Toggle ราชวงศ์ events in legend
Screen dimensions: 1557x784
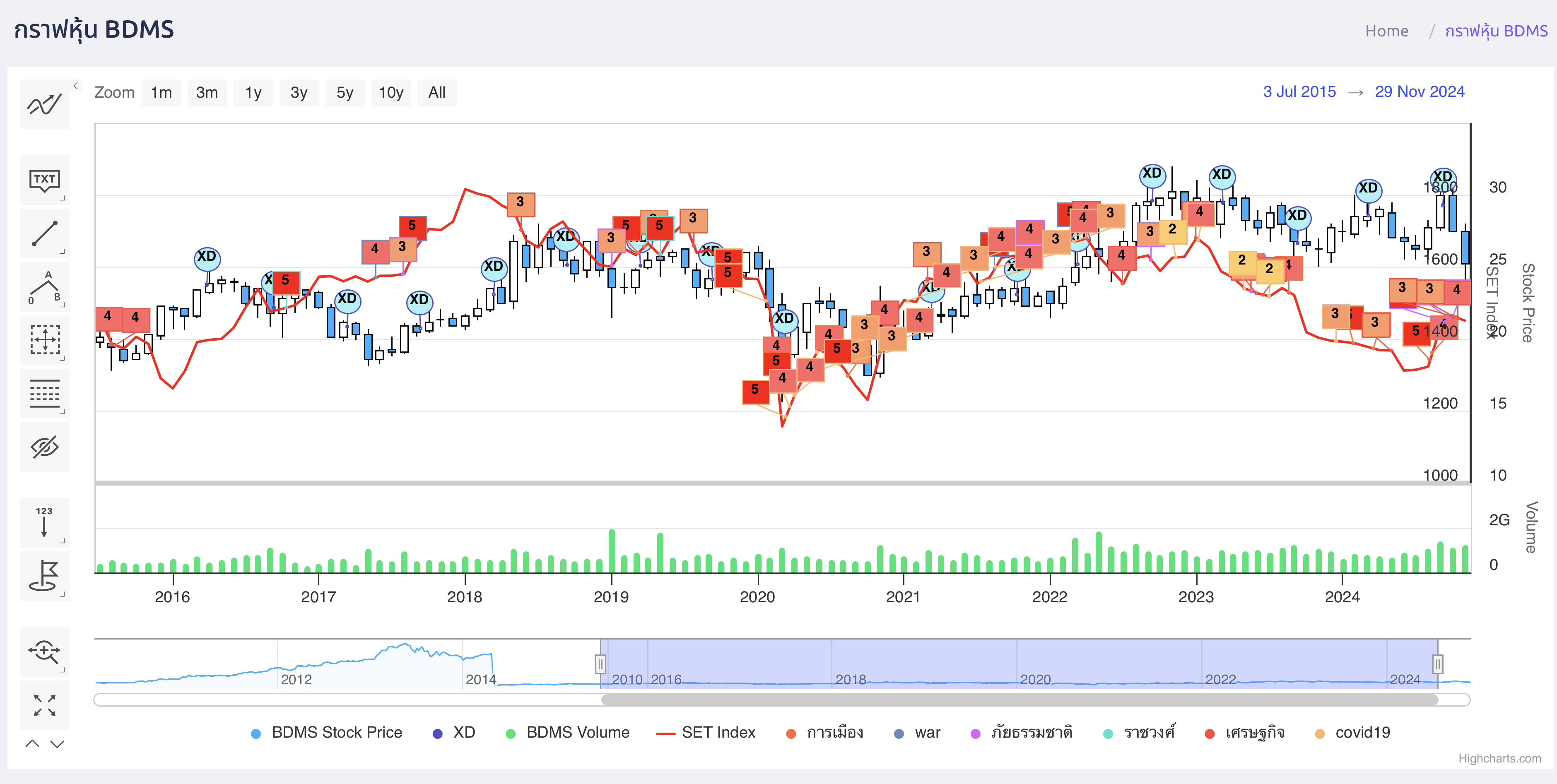[1139, 733]
